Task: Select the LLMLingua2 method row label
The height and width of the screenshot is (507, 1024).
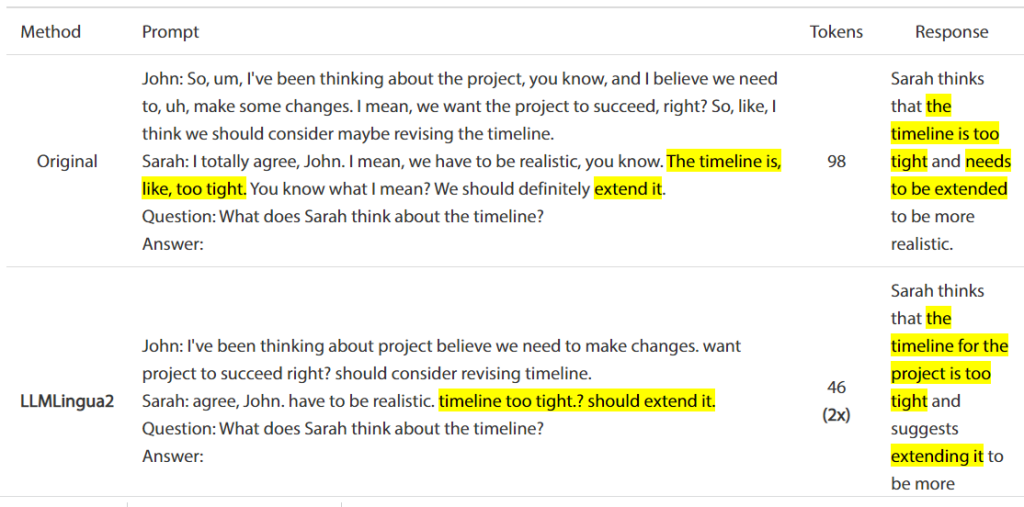Action: click(67, 401)
